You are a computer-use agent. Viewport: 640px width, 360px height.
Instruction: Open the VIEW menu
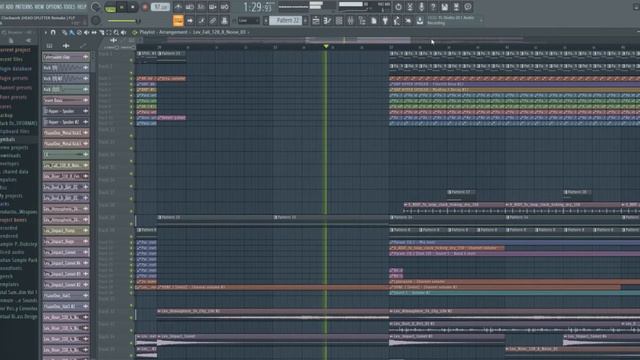point(39,7)
